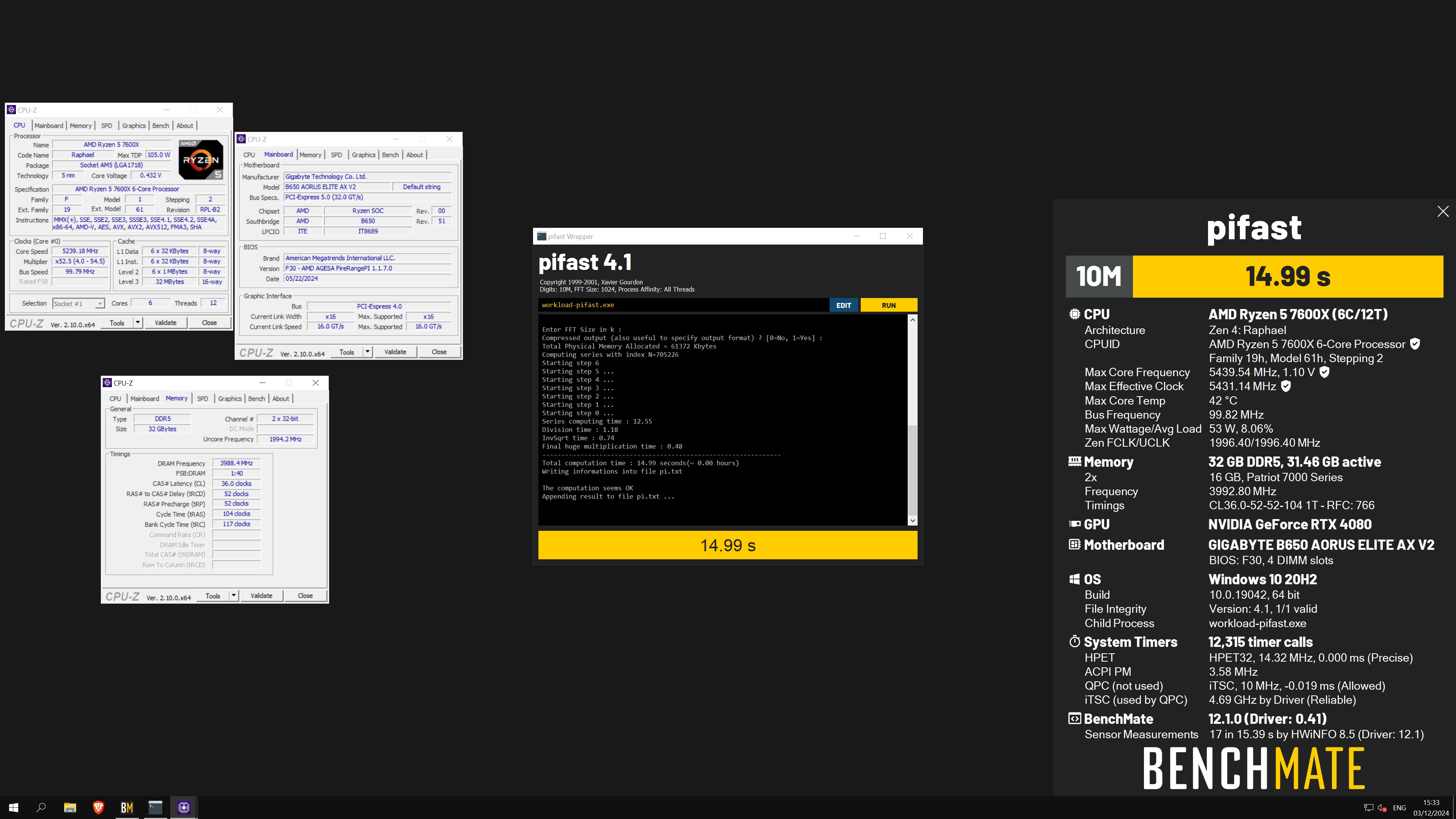Viewport: 1456px width, 819px height.
Task: Launch Brave browser from taskbar
Action: pos(98,808)
